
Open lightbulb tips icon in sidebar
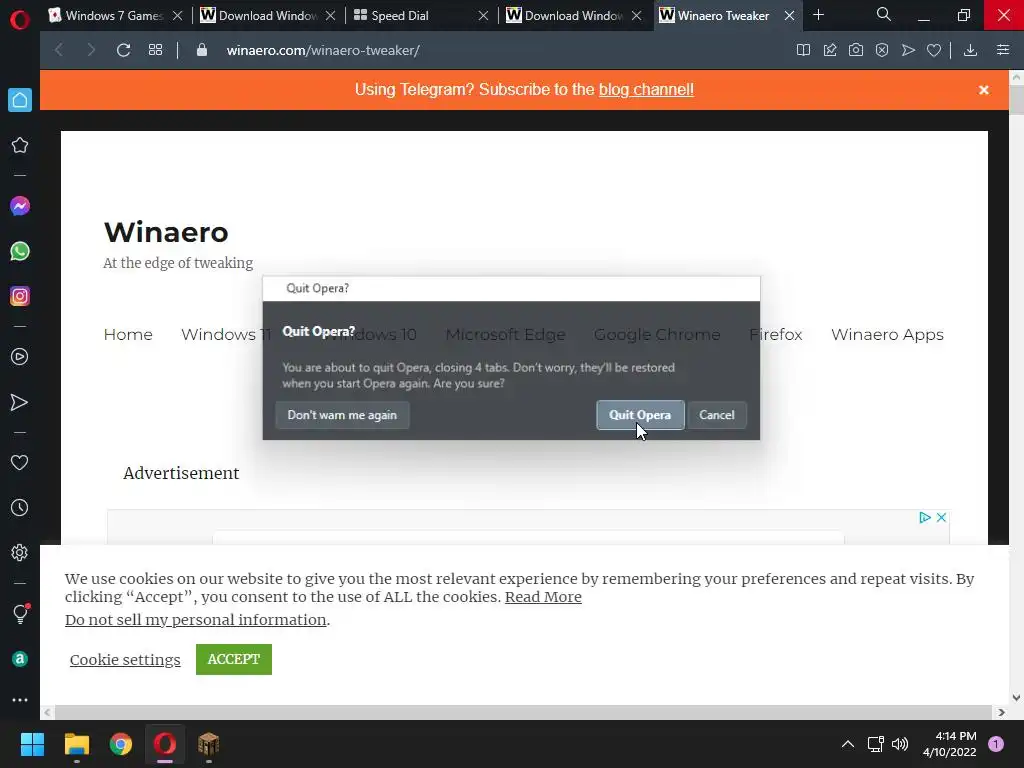click(20, 614)
